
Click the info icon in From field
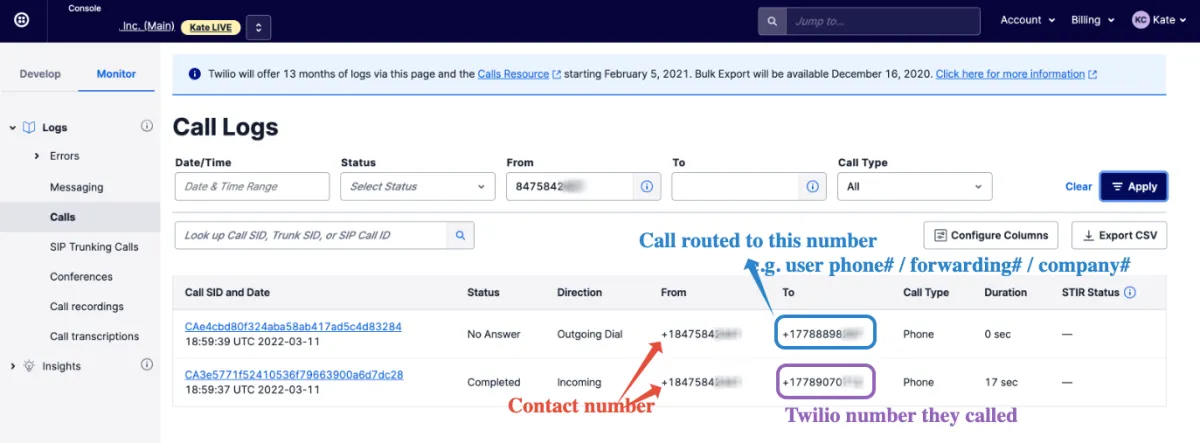click(646, 186)
